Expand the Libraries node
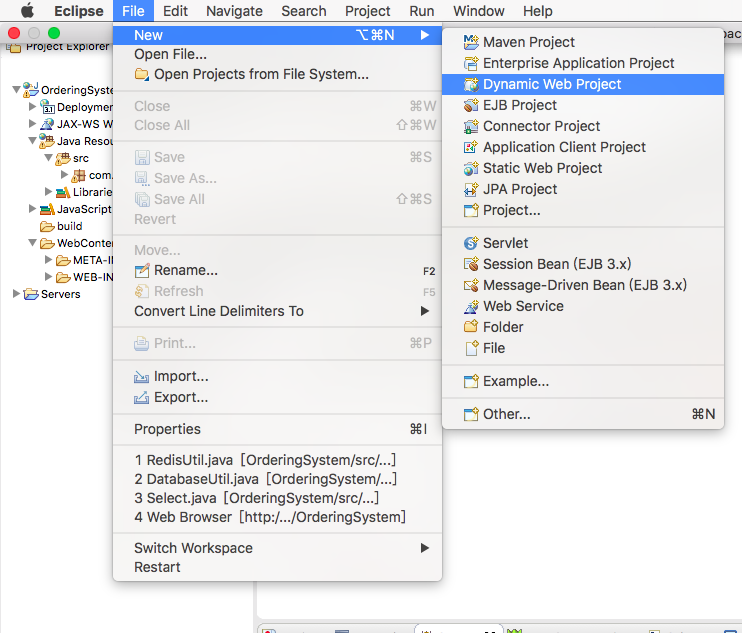The height and width of the screenshot is (633, 742). 48,192
